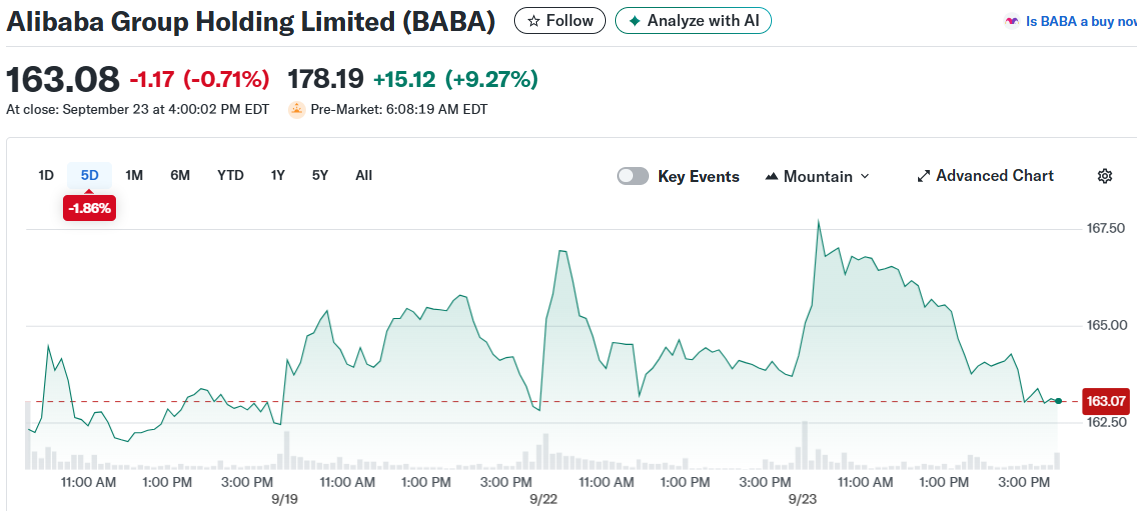1137x511 pixels.
Task: Select the 5D range tab
Action: point(90,175)
